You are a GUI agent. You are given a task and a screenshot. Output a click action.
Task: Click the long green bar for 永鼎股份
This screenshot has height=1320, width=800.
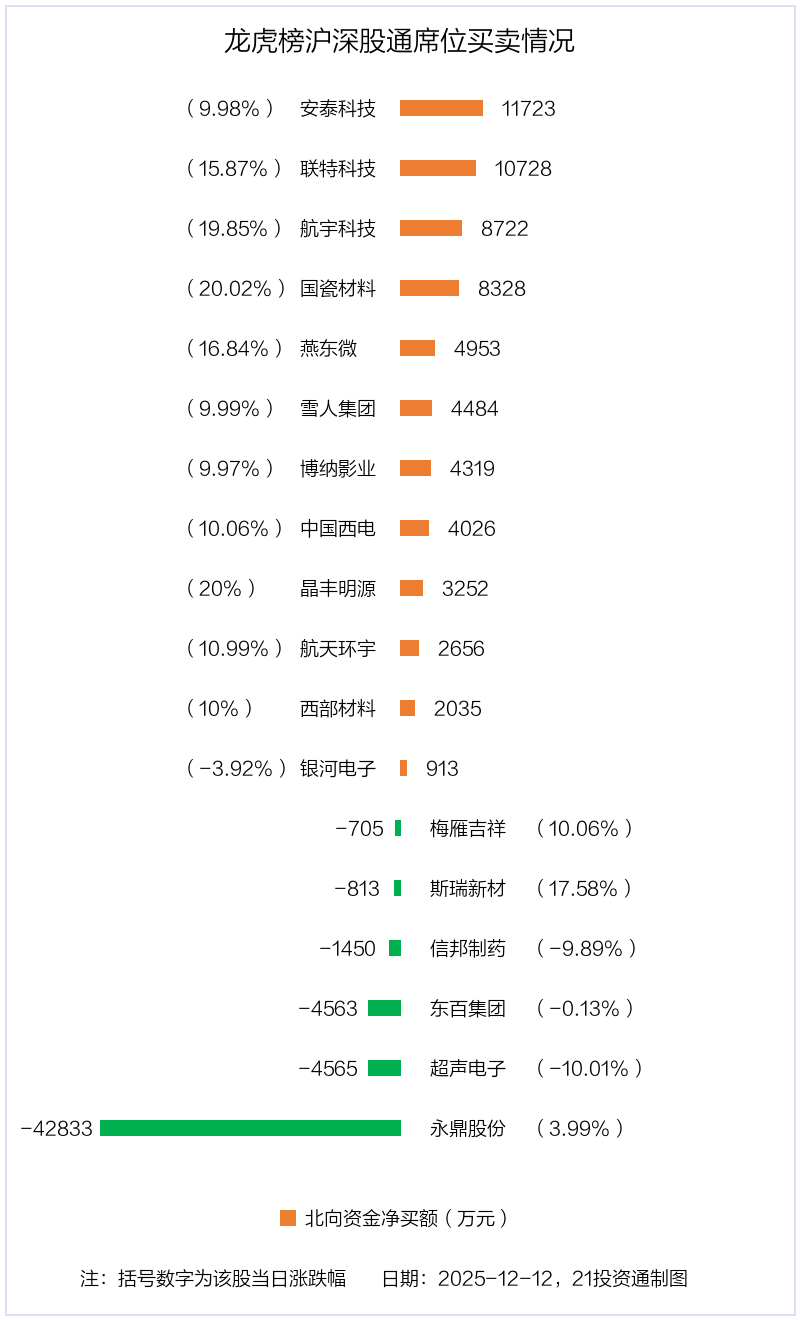tap(250, 1128)
